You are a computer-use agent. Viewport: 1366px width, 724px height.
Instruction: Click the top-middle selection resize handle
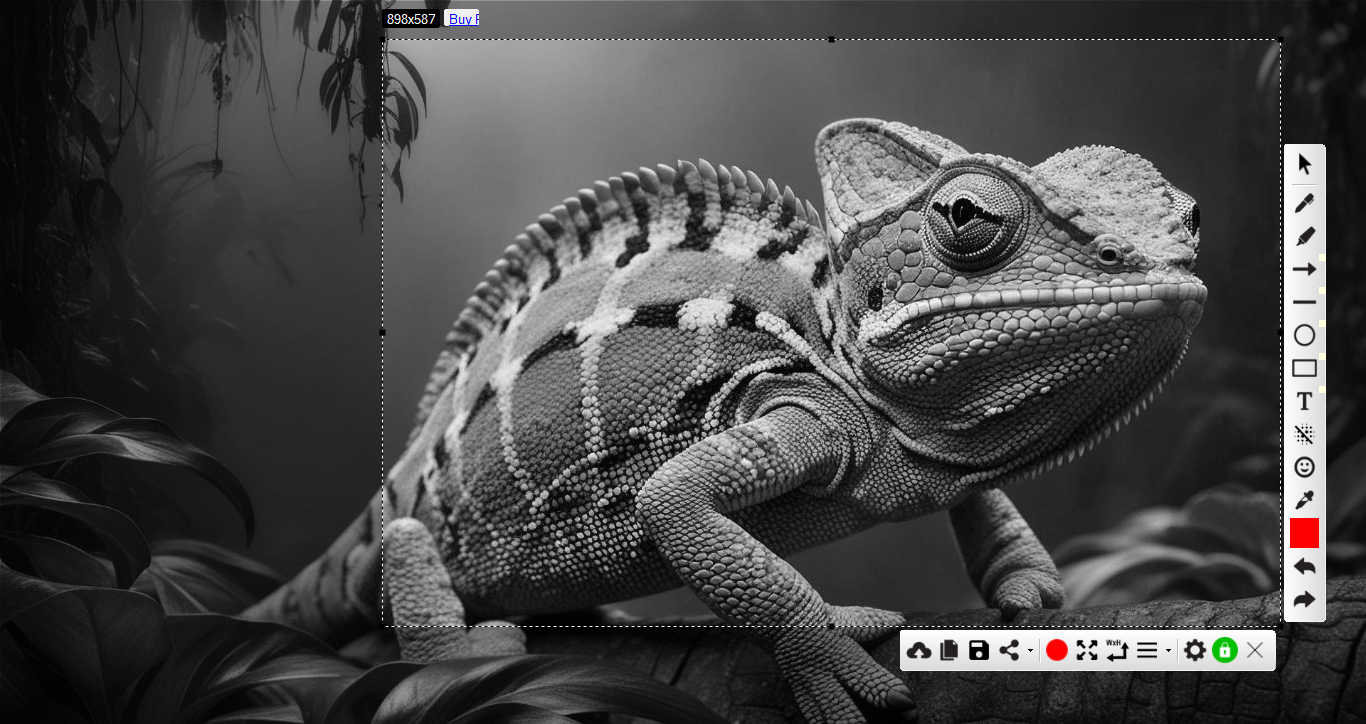832,40
